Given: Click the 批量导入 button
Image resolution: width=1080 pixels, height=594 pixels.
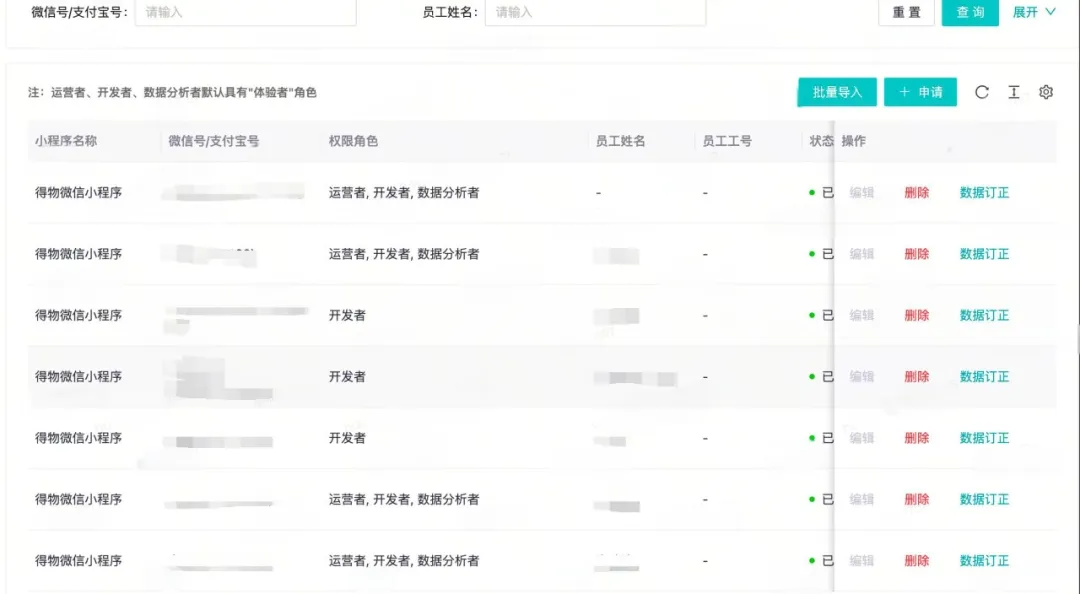Looking at the screenshot, I should [837, 92].
